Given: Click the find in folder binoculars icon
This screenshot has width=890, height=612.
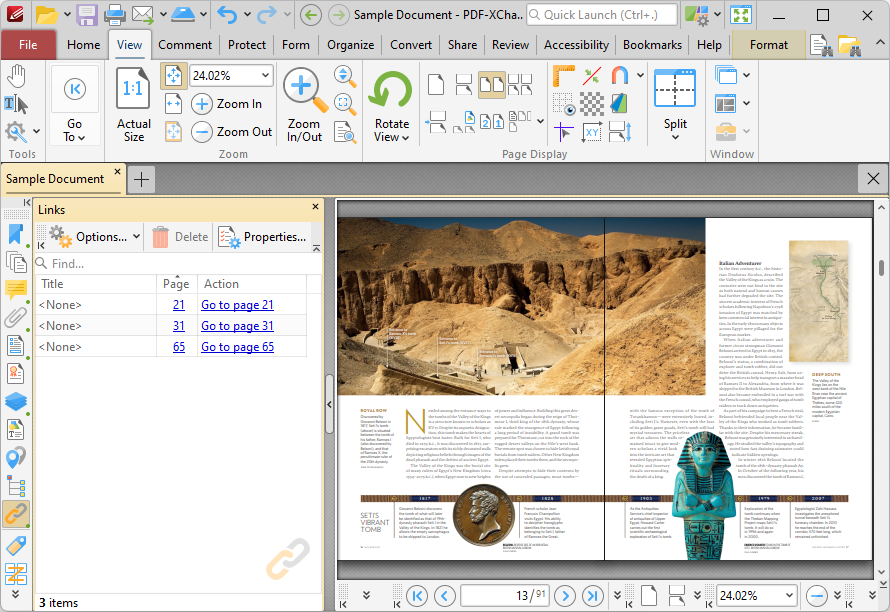Looking at the screenshot, I should [x=849, y=45].
